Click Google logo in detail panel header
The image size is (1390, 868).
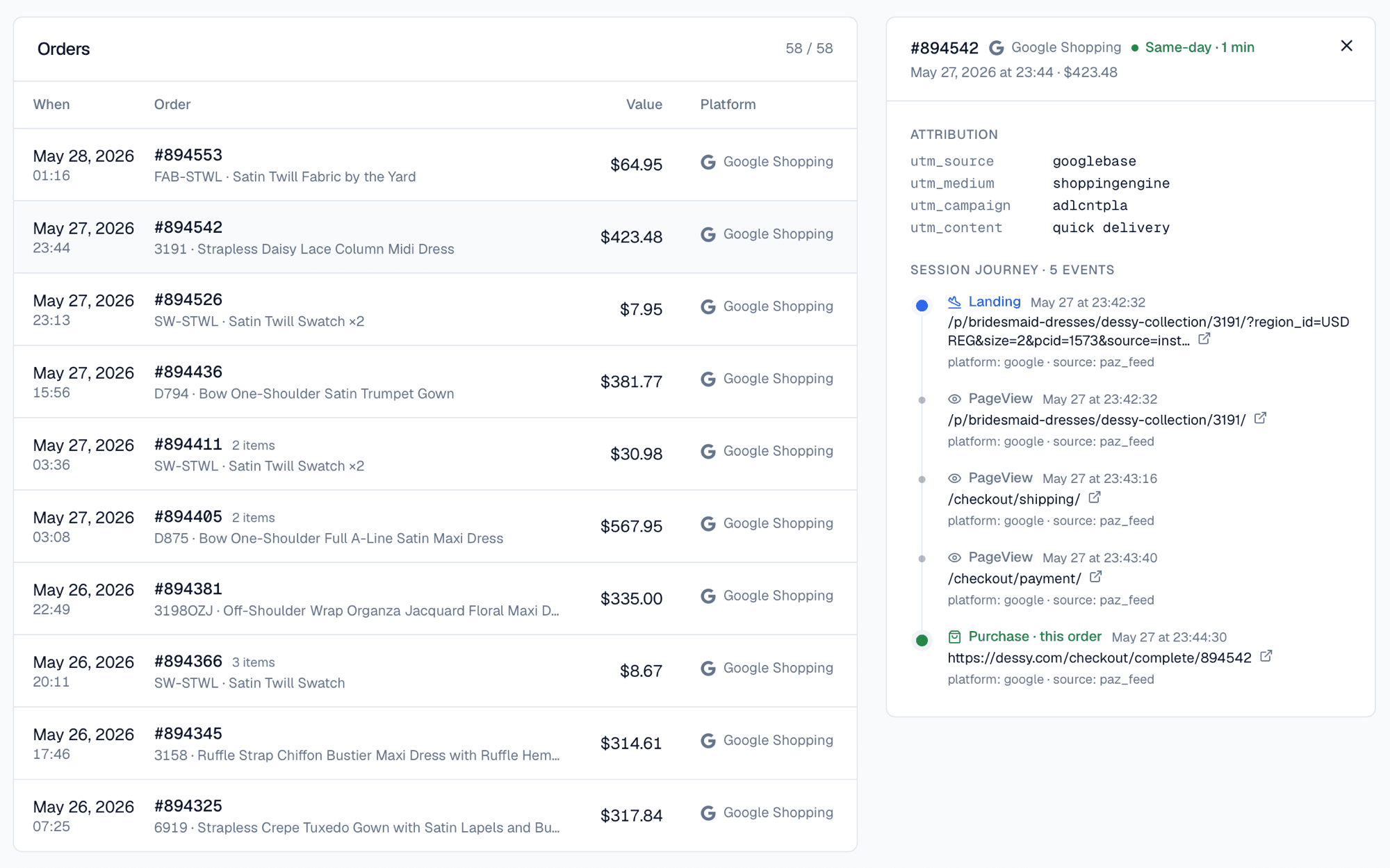click(x=997, y=48)
